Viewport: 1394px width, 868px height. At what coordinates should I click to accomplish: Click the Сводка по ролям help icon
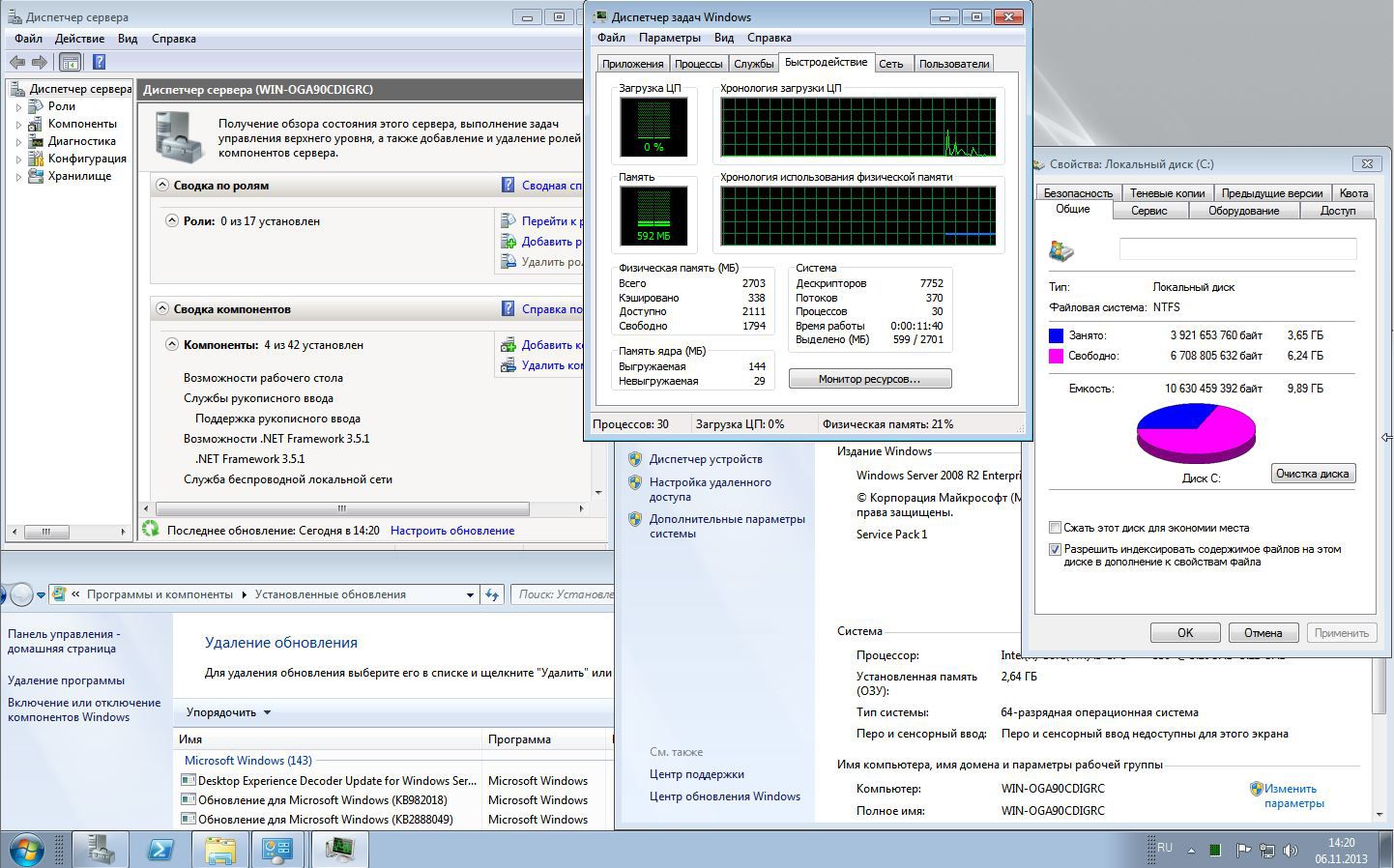508,185
